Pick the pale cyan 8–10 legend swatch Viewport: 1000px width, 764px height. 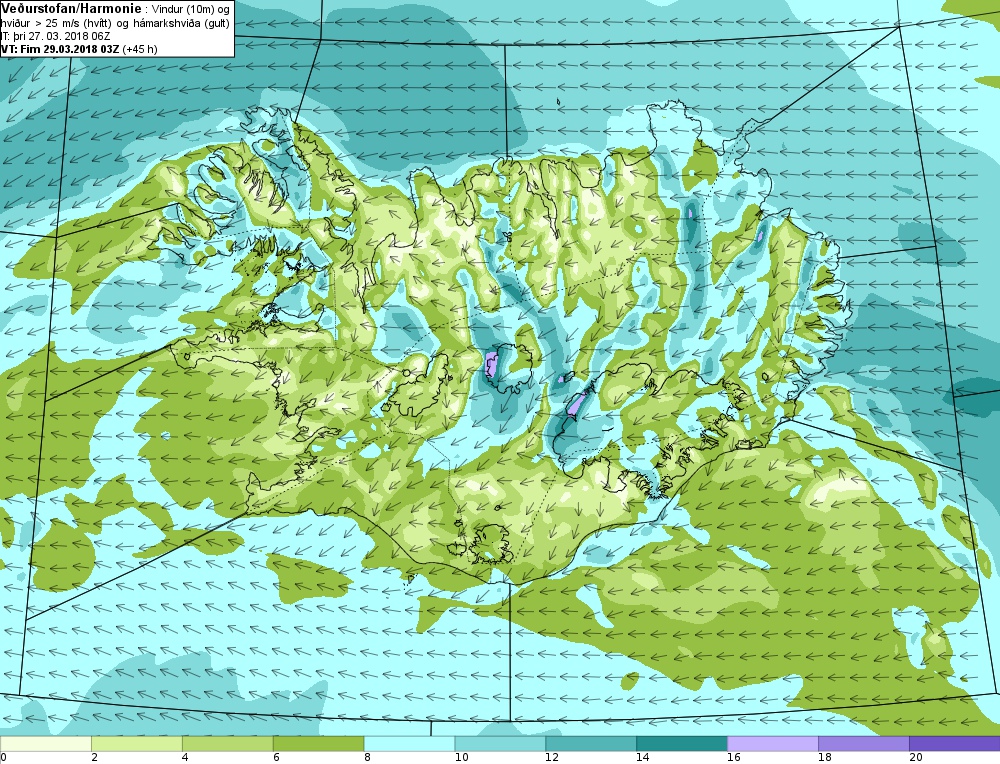(x=409, y=744)
